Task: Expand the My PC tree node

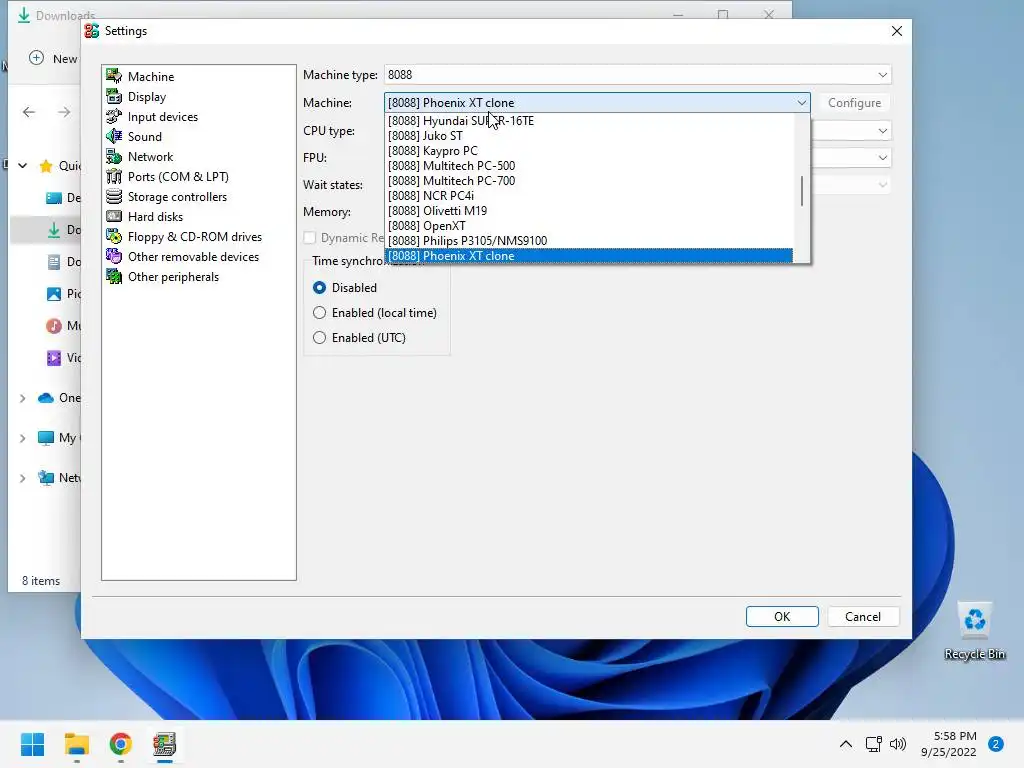Action: 23,438
